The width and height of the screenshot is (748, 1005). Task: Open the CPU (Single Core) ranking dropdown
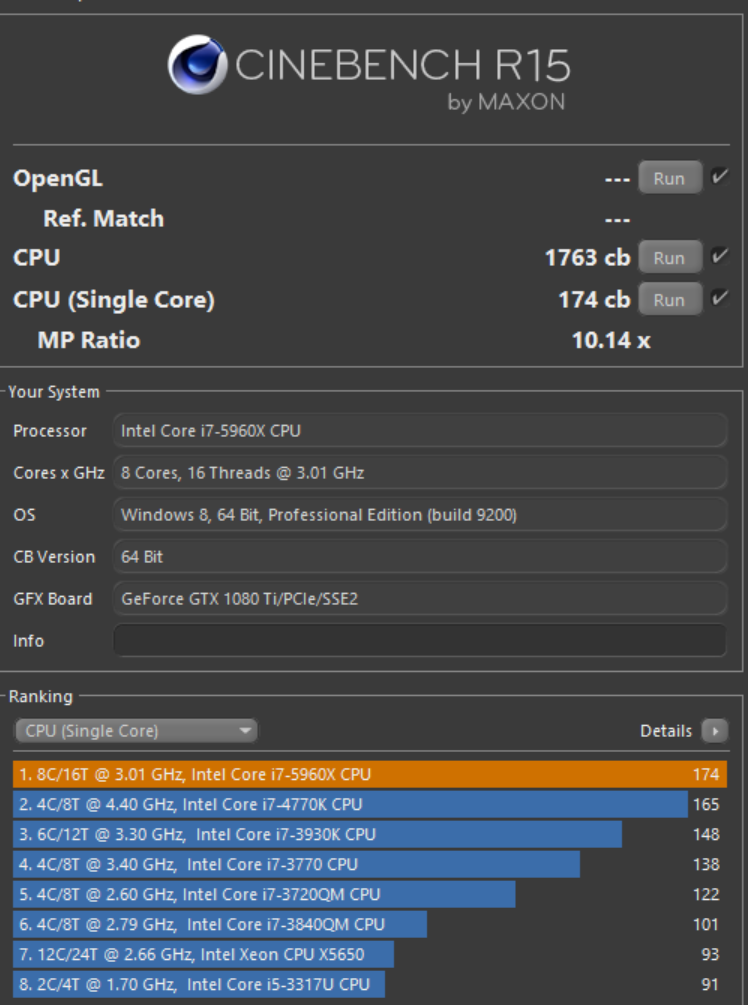coord(136,731)
